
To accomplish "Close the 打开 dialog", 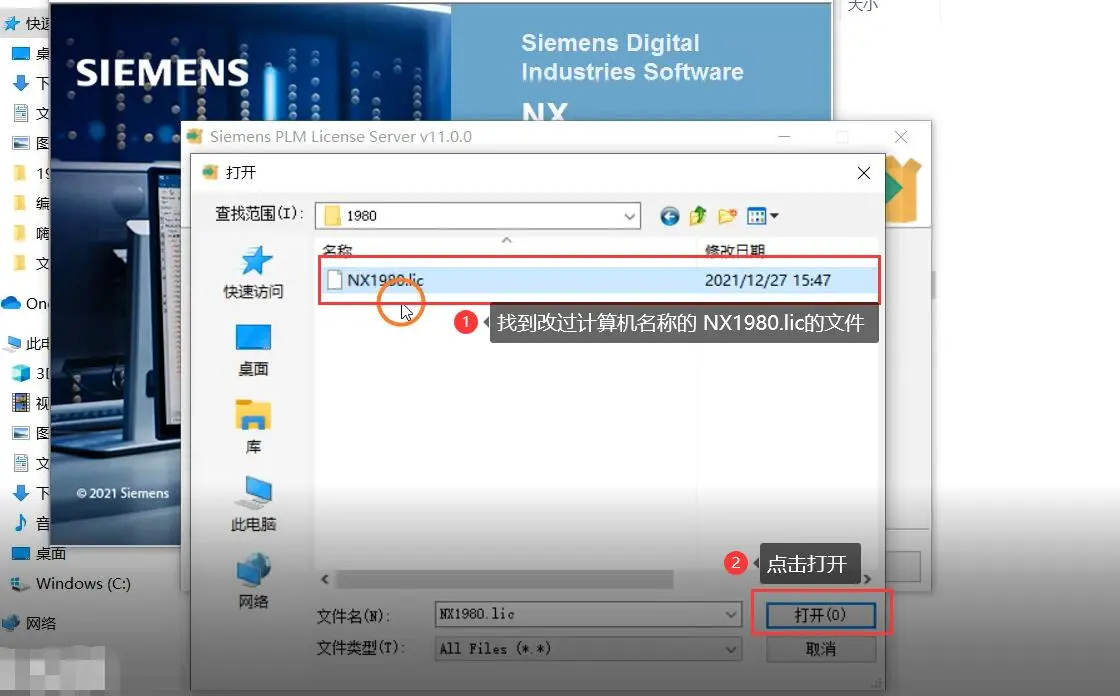I will [864, 173].
